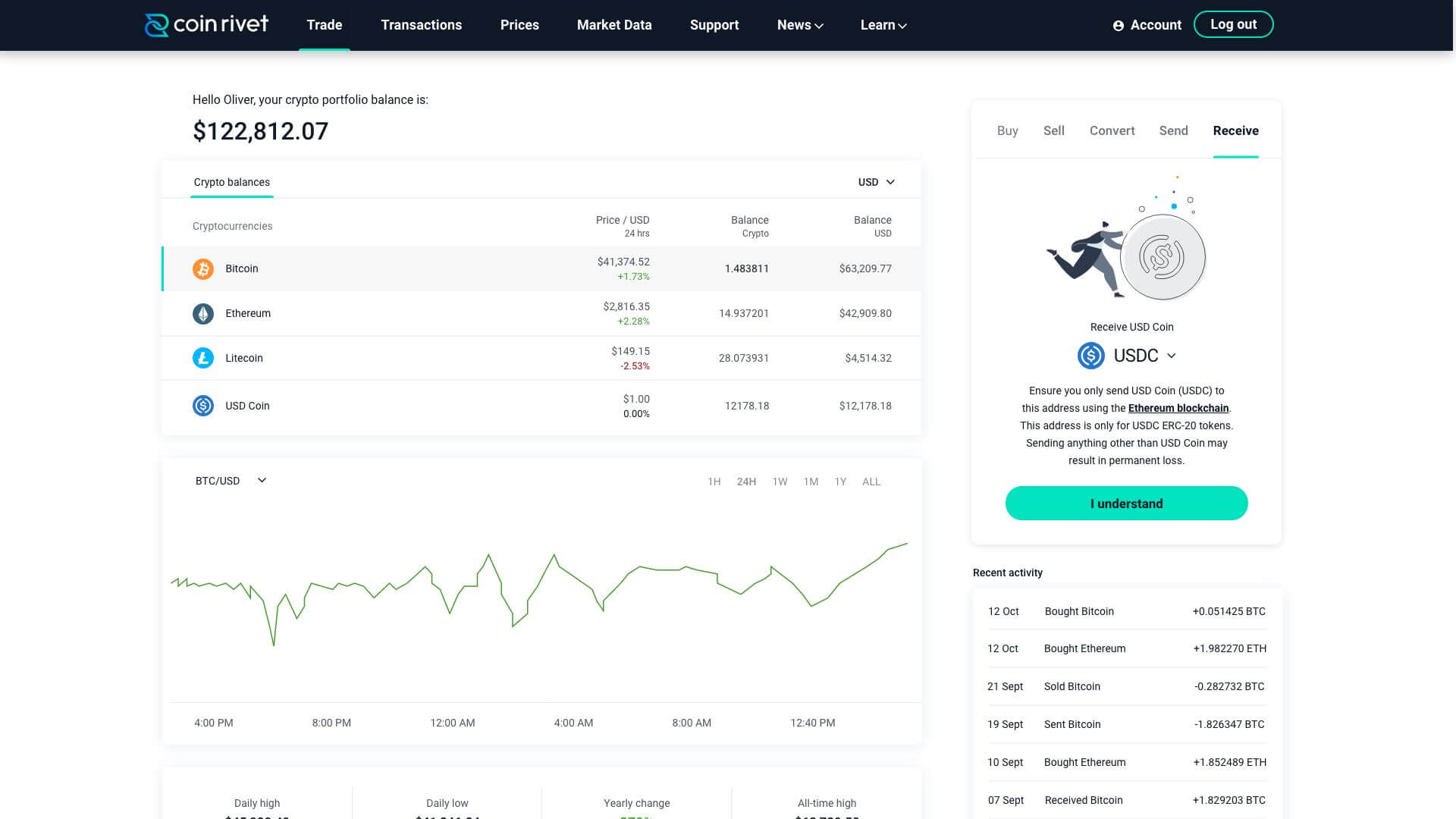
Task: Open 12 Oct Bought Ethereum activity
Action: click(1126, 648)
